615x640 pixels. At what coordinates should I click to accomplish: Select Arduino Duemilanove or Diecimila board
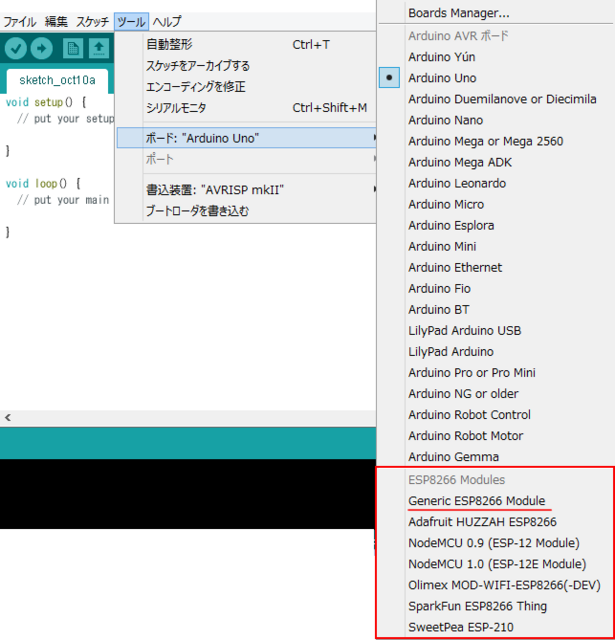[x=496, y=99]
